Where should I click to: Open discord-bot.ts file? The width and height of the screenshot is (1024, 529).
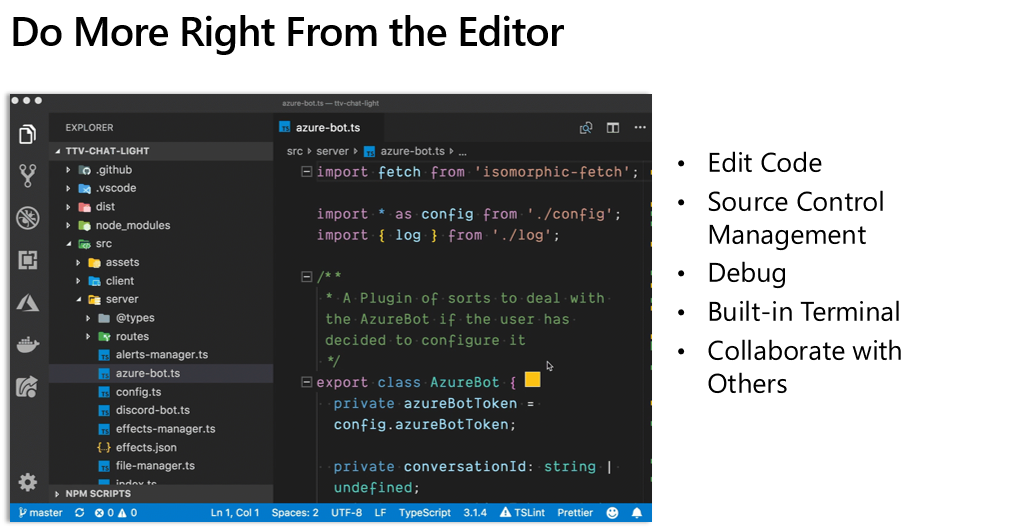161,410
